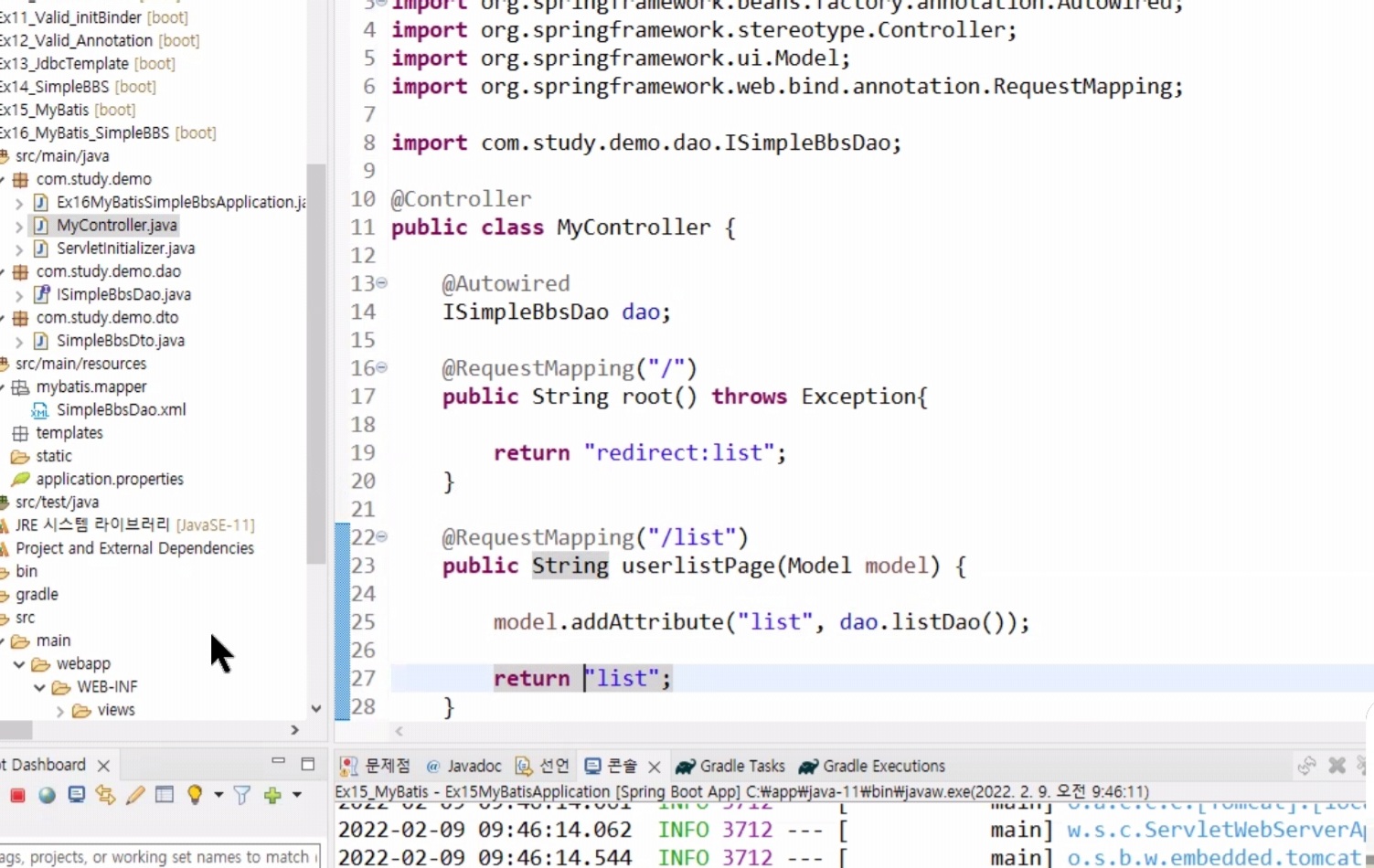Switch to the Javadoc tab

tap(463, 766)
